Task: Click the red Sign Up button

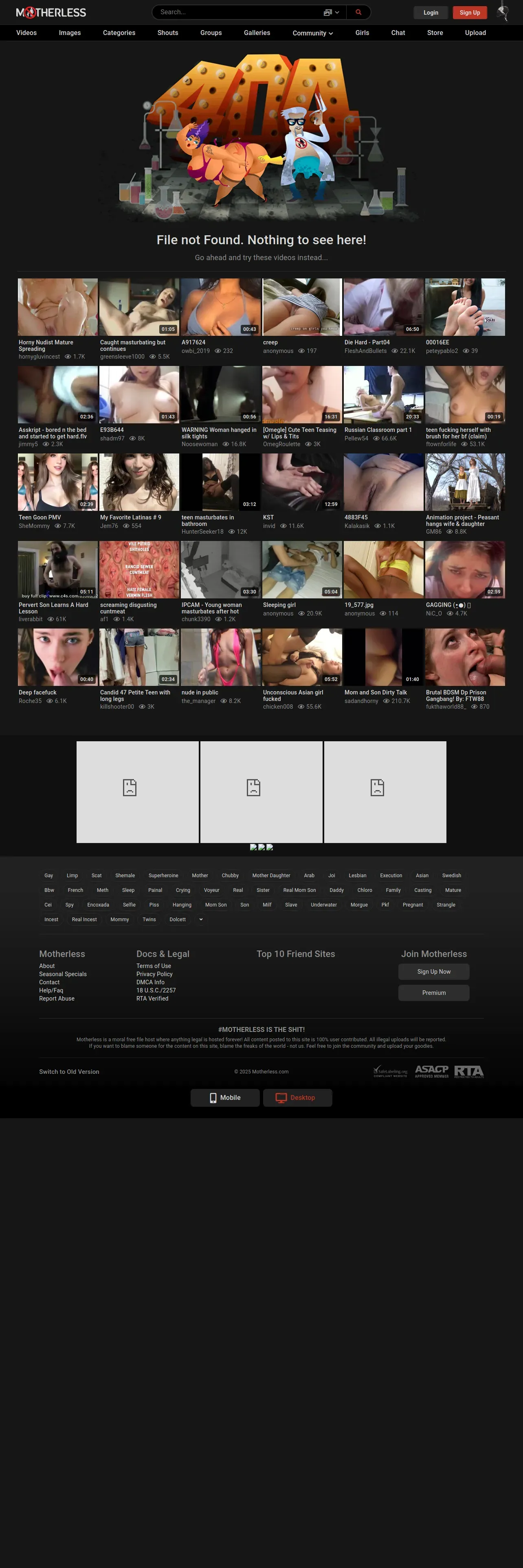Action: click(x=470, y=12)
